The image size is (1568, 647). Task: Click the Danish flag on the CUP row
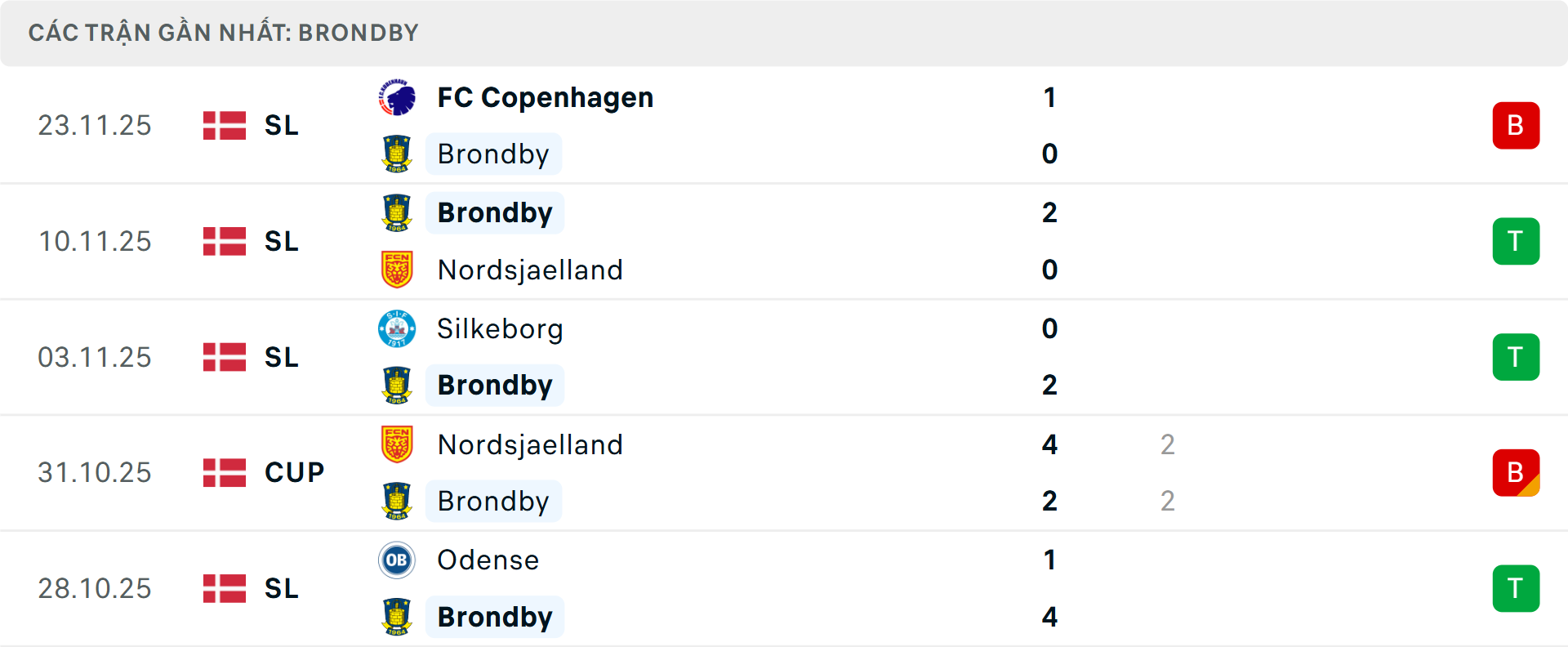click(x=225, y=472)
